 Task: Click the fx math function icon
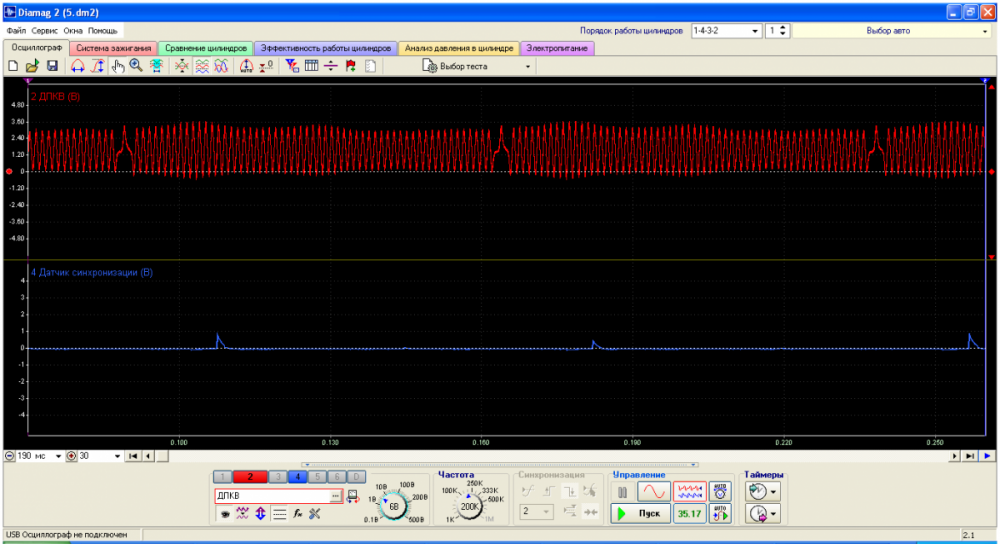pos(298,514)
